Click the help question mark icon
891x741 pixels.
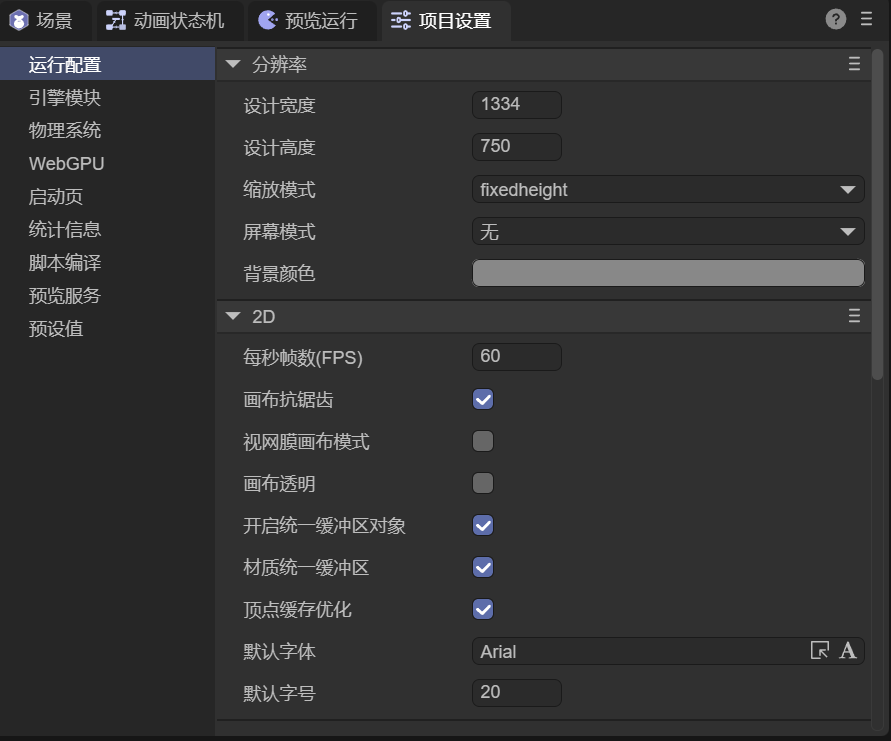tap(835, 19)
